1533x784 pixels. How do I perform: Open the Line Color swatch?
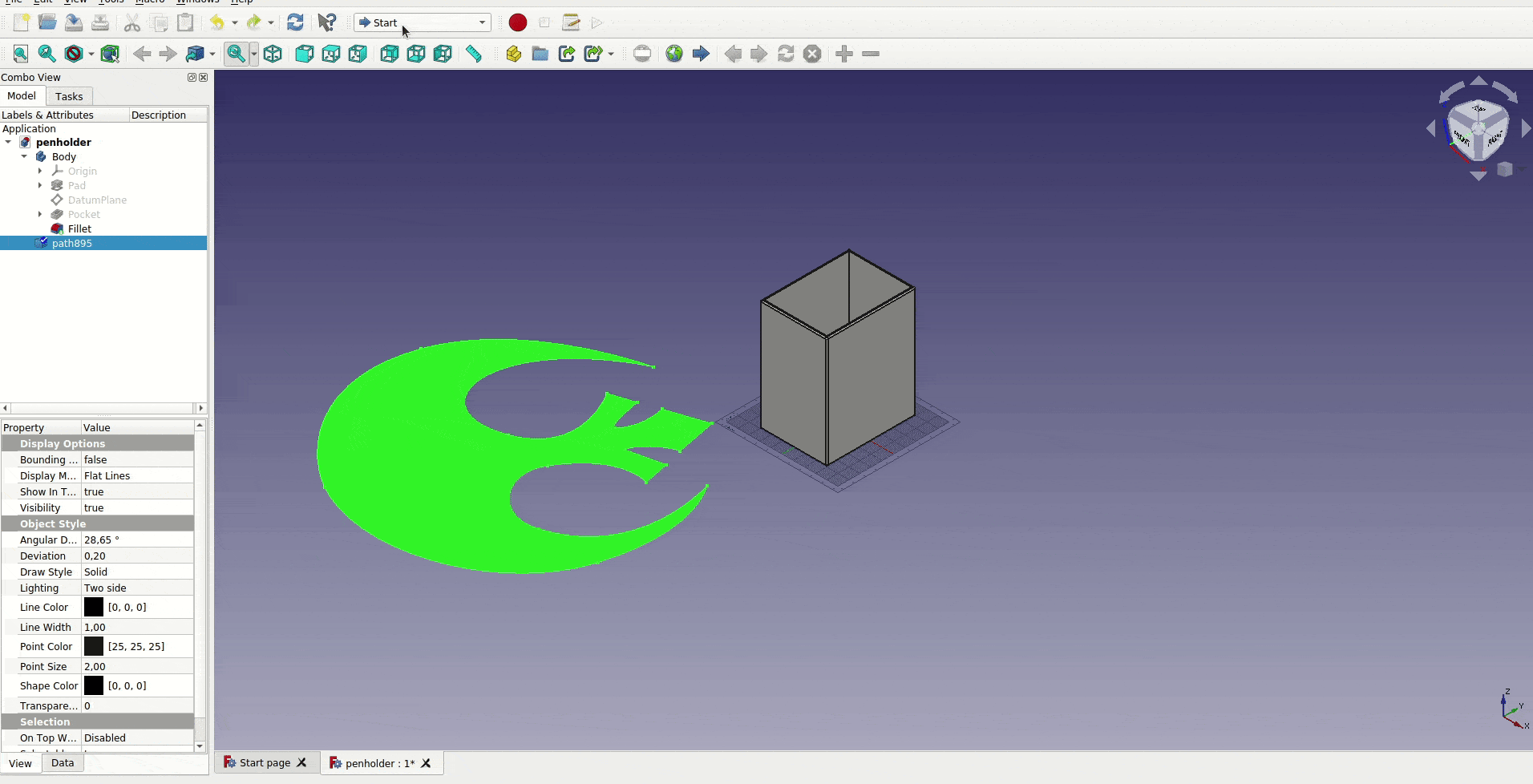pyautogui.click(x=94, y=607)
